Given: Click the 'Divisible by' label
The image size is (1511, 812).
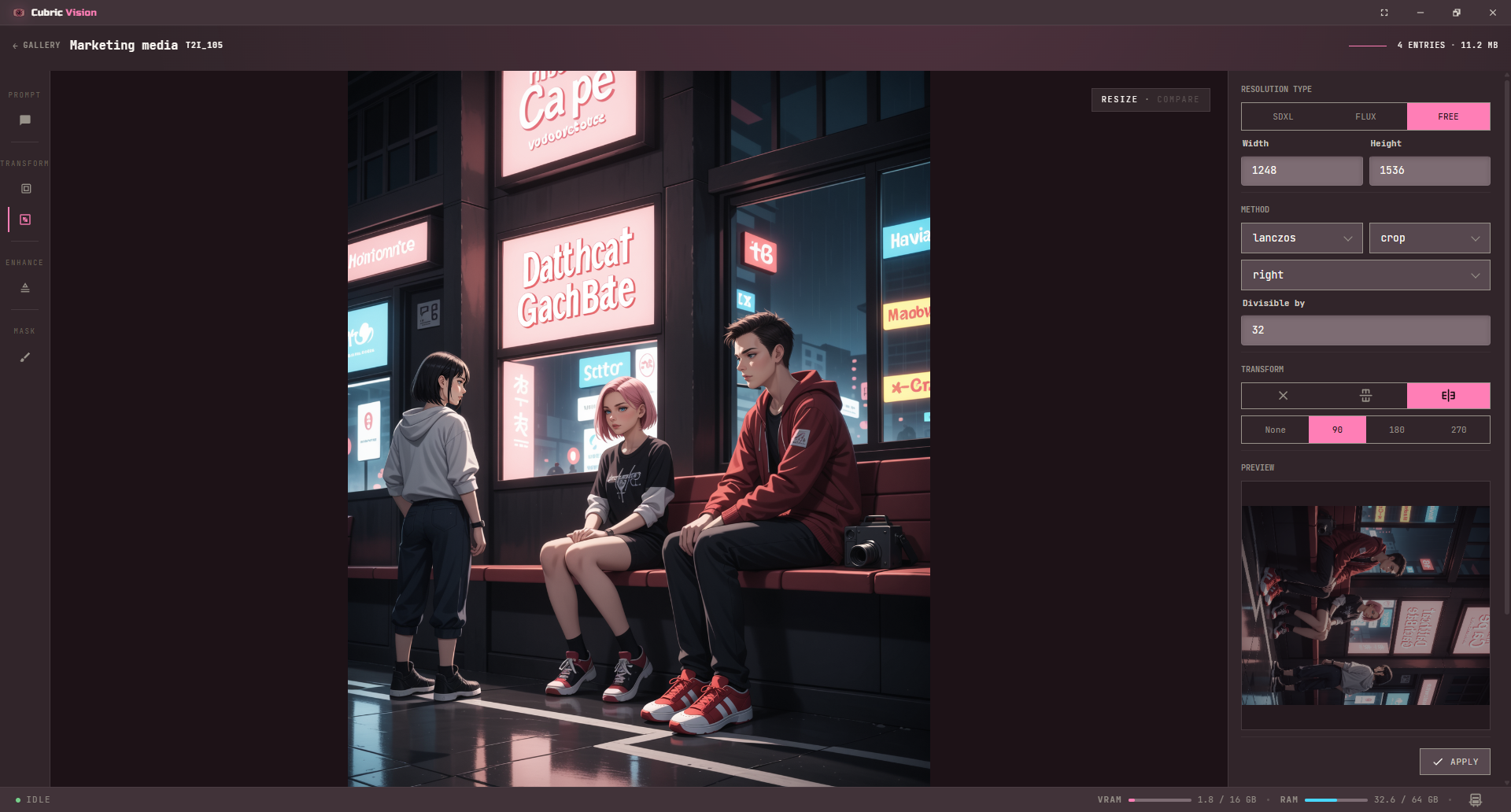Looking at the screenshot, I should [x=1273, y=304].
